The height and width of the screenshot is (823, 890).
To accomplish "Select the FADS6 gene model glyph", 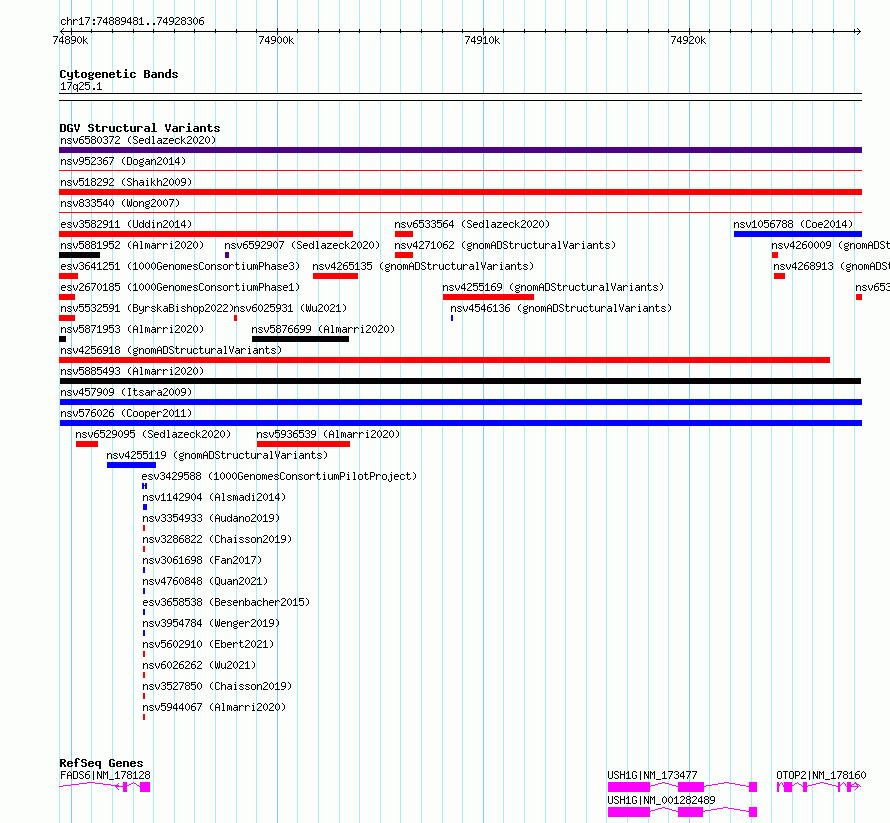I will (104, 787).
